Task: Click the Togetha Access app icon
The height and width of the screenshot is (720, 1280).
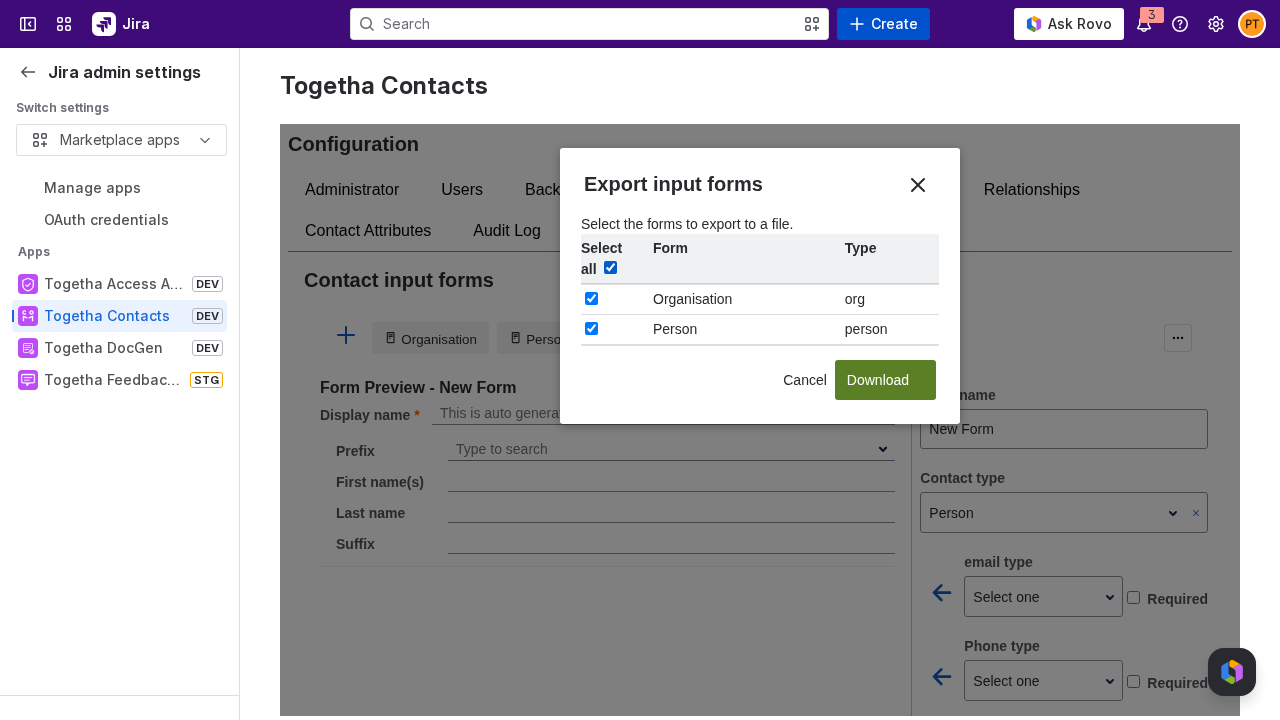Action: [x=28, y=284]
